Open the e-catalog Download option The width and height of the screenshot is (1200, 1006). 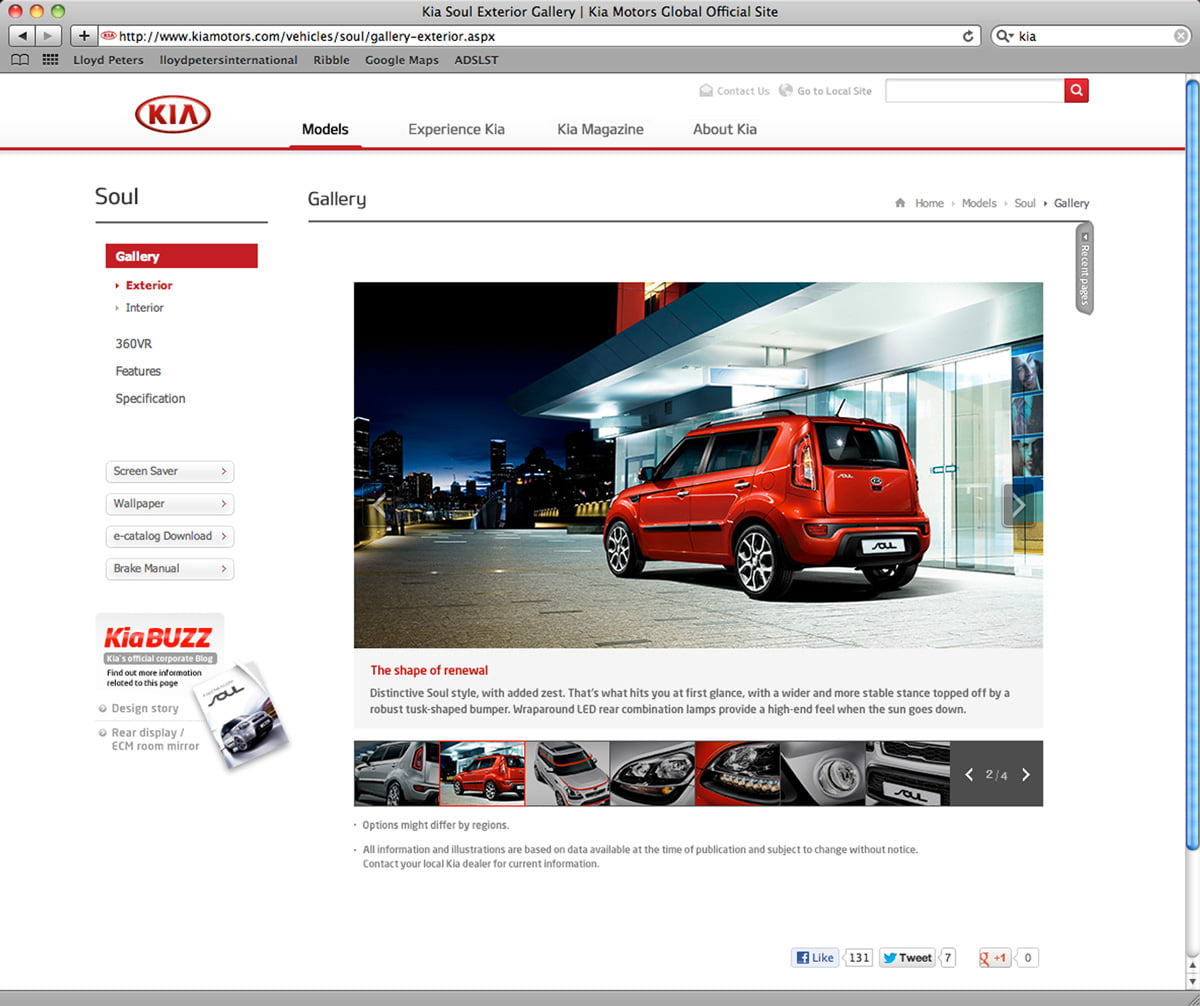point(169,536)
